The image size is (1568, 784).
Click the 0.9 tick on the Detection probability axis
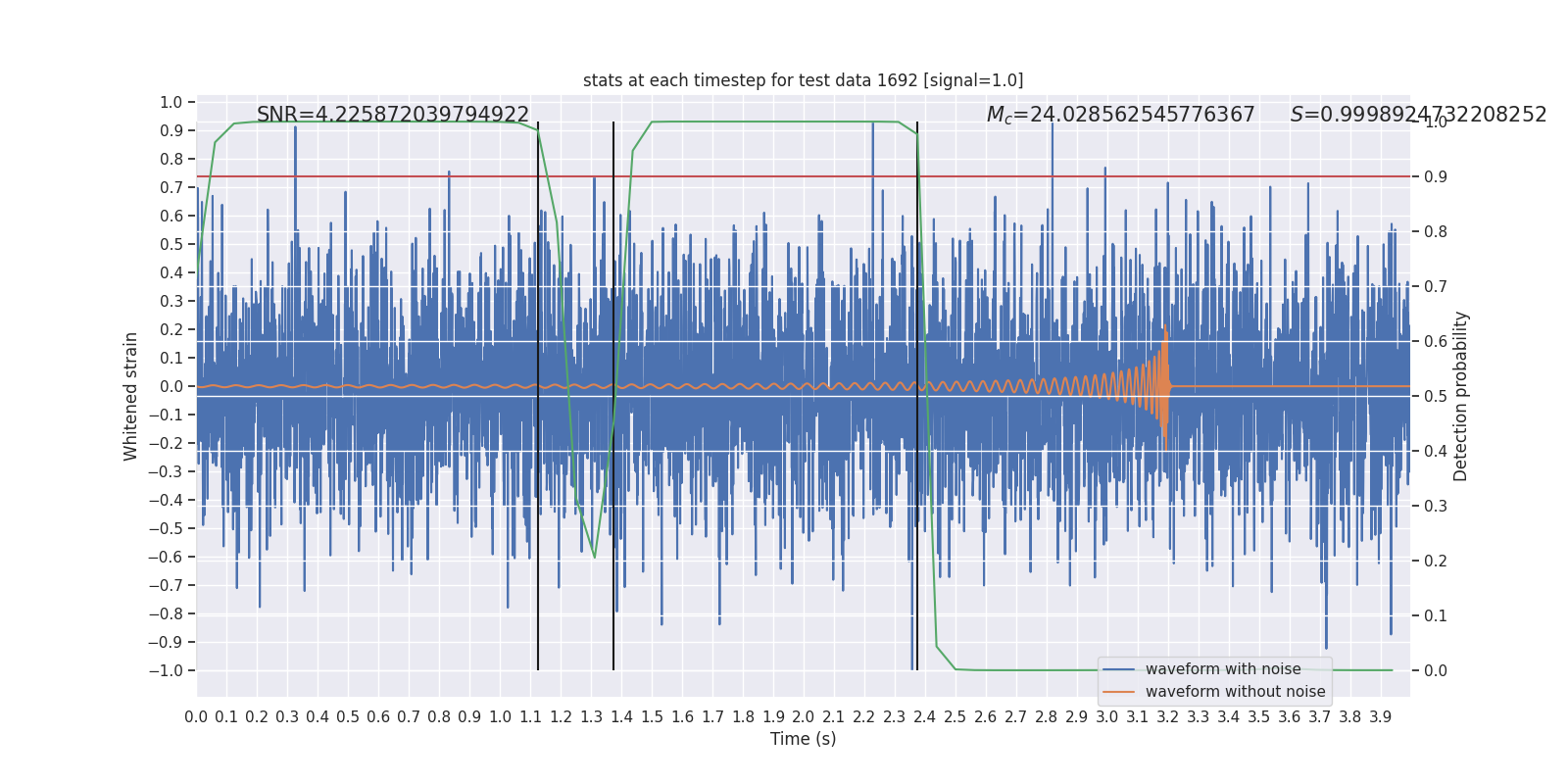point(1435,176)
